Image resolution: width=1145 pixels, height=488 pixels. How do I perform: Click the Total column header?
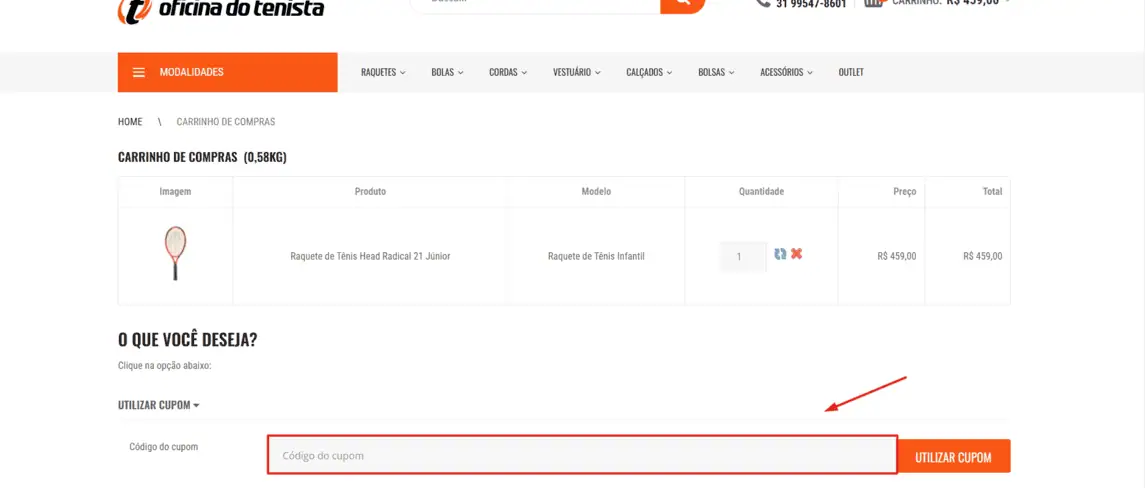click(x=992, y=191)
